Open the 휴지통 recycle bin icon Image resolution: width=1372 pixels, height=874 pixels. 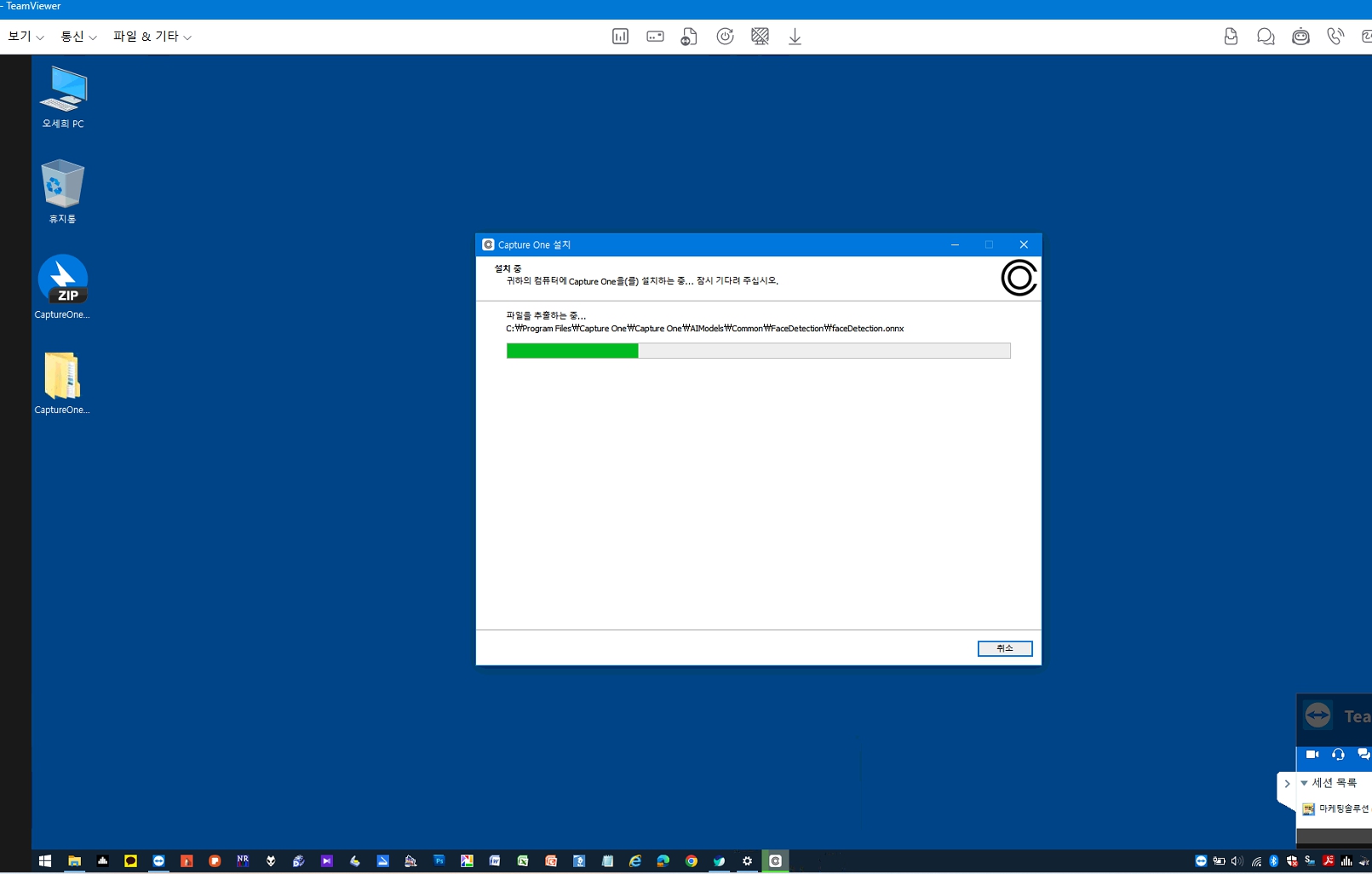coord(62,192)
